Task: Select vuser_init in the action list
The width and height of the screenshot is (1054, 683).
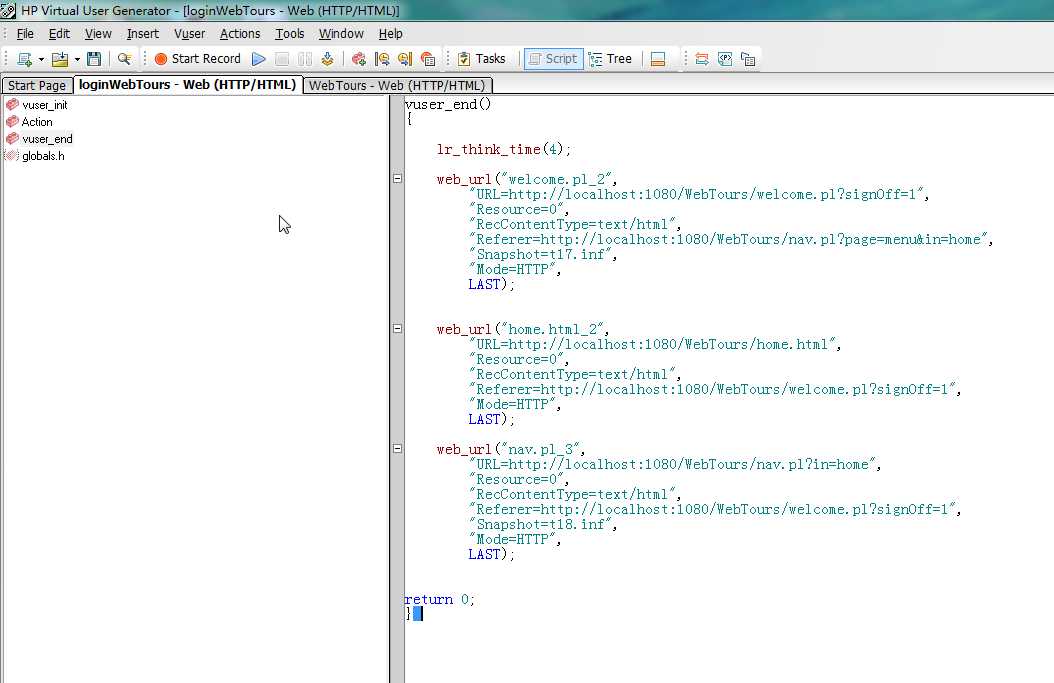Action: click(44, 105)
